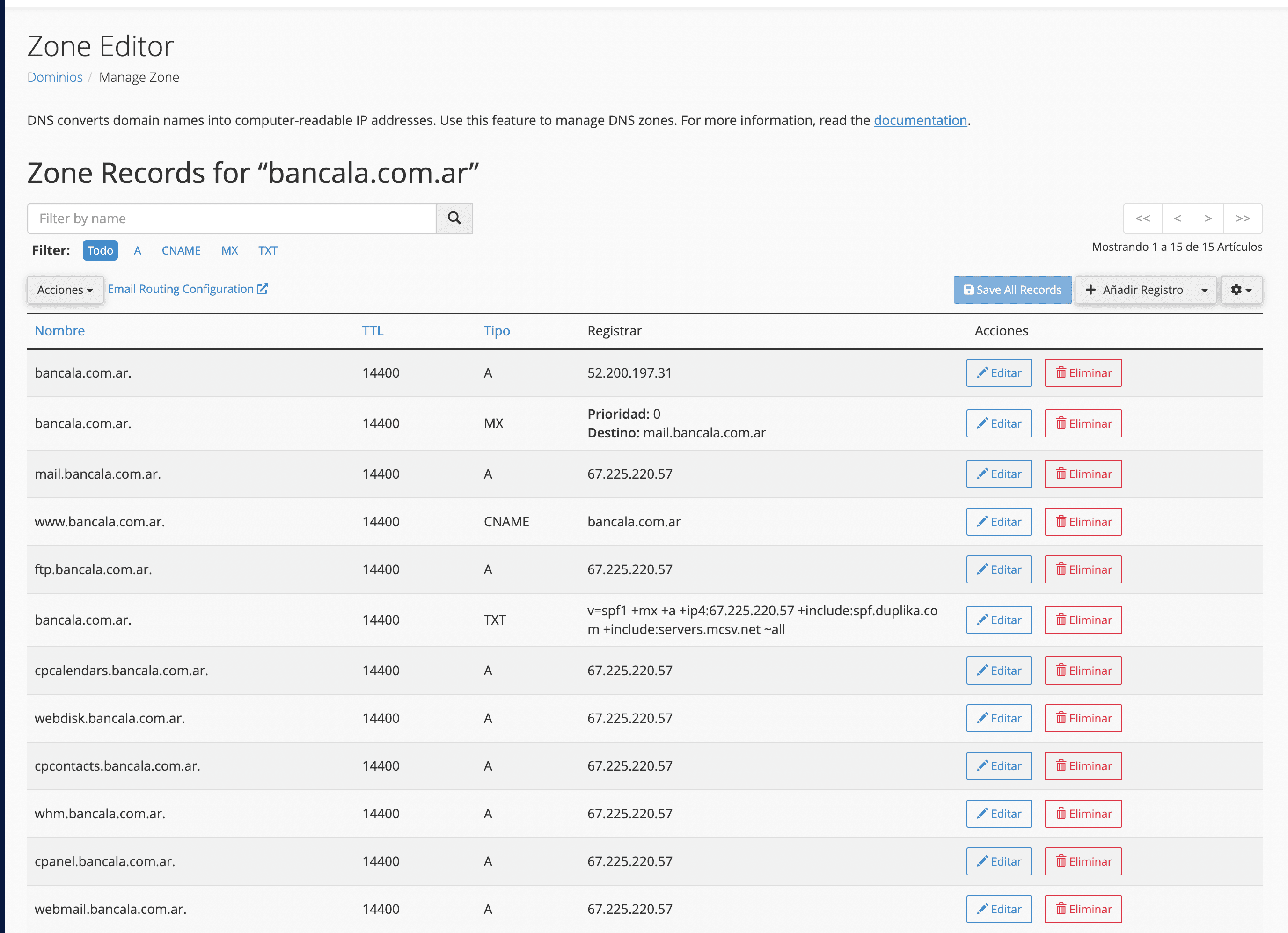Delete the cpcontacts.bancala.com.ar record

click(x=1083, y=765)
